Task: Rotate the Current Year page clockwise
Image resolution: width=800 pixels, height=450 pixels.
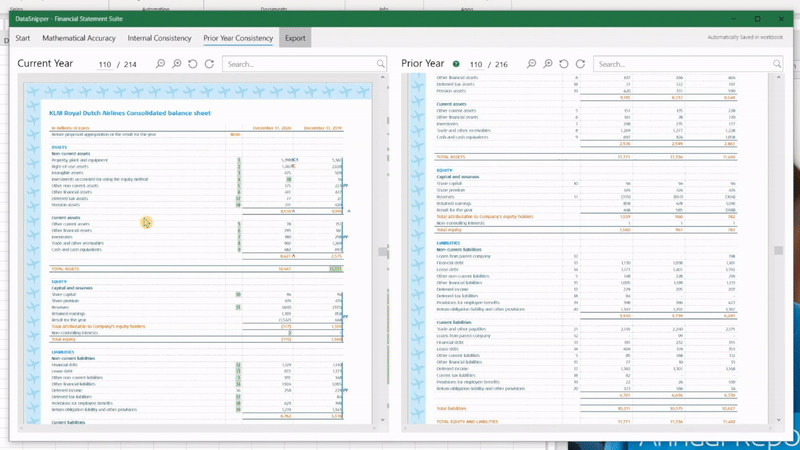Action: [209, 64]
